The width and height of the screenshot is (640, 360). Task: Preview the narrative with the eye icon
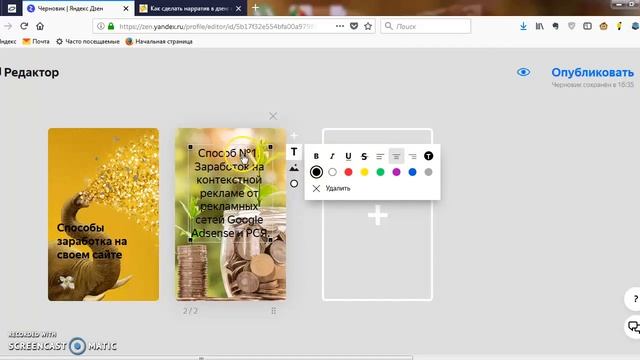523,72
